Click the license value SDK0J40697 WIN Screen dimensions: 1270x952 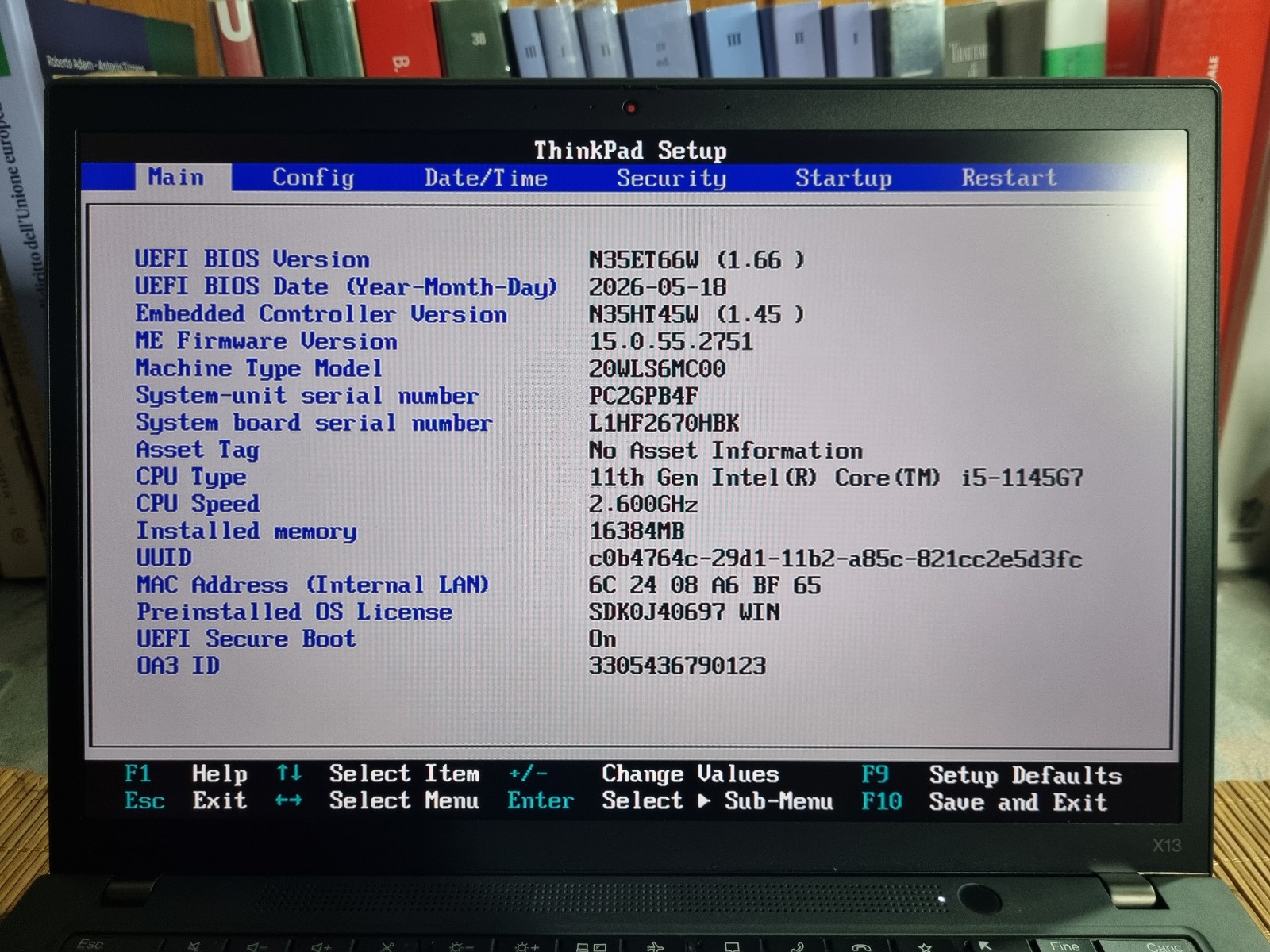[x=684, y=612]
